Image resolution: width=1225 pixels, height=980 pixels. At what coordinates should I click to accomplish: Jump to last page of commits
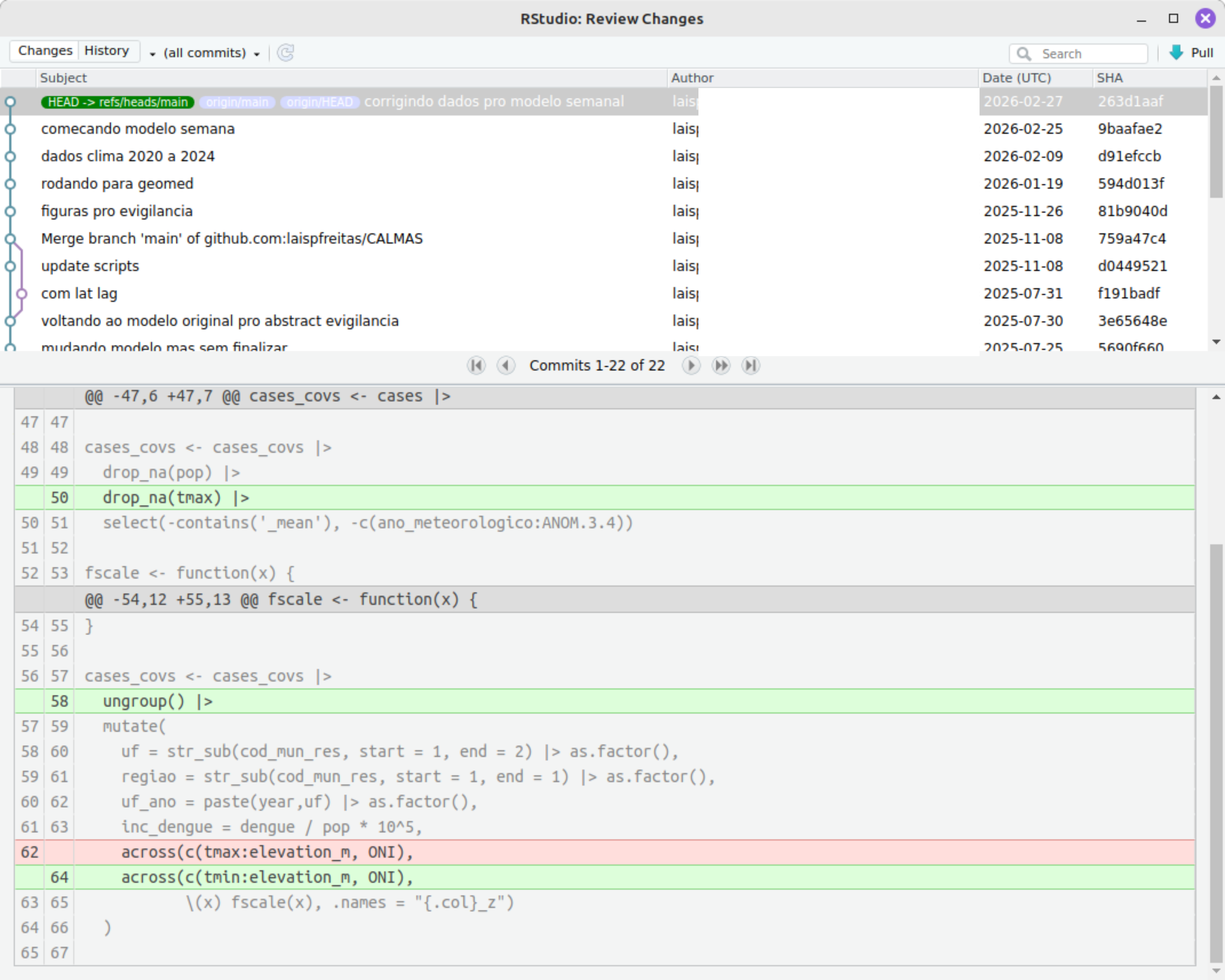point(751,365)
